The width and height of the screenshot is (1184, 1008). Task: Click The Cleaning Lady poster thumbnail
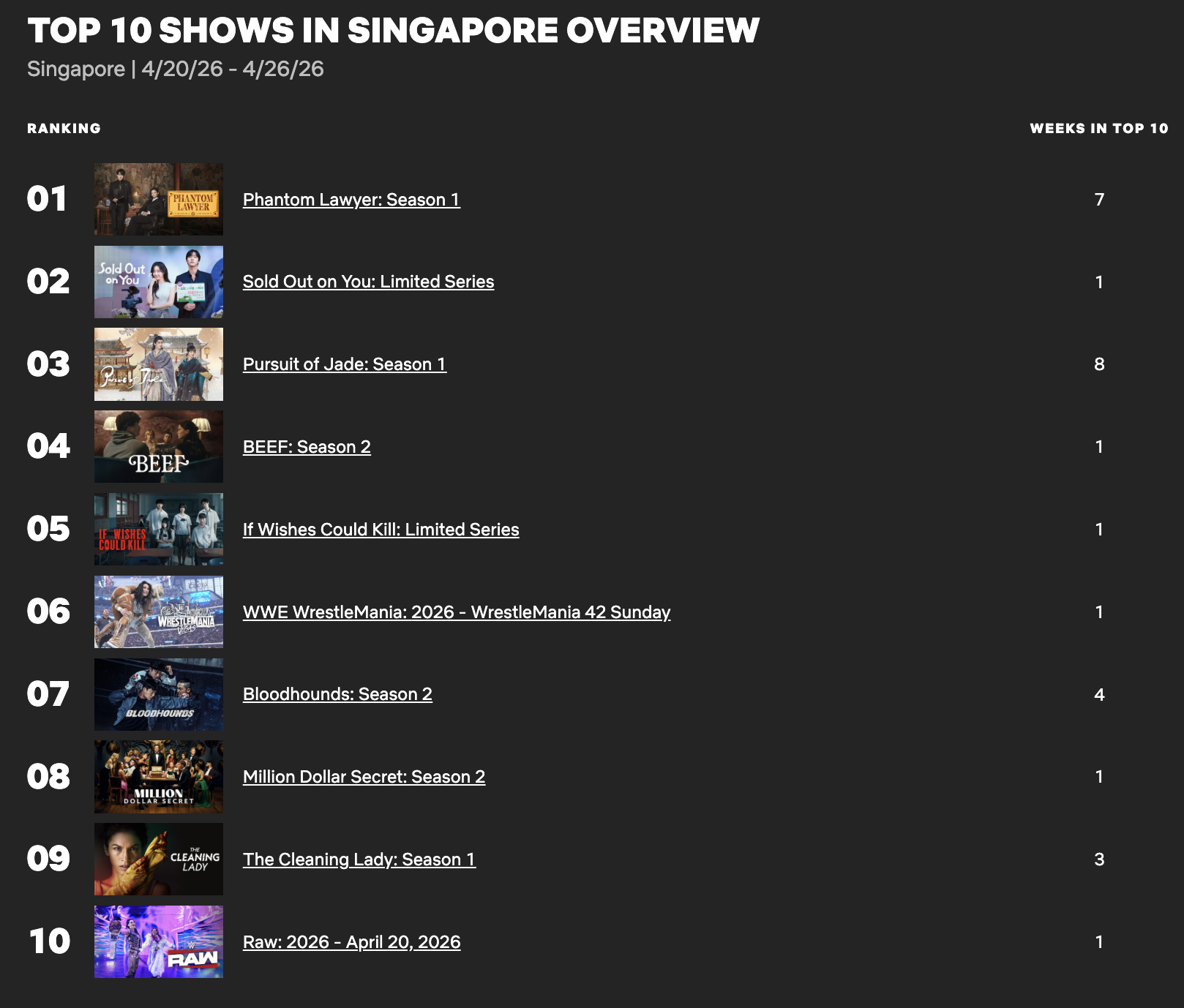click(x=159, y=859)
